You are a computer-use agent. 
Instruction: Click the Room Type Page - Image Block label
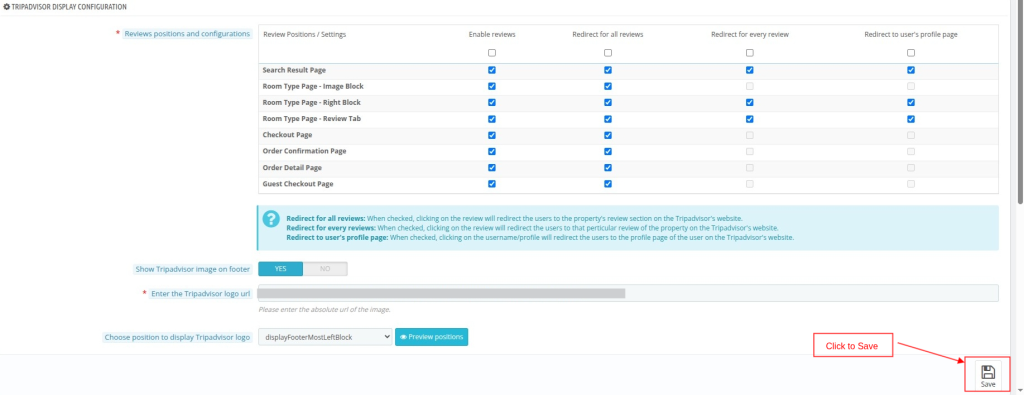(x=313, y=86)
